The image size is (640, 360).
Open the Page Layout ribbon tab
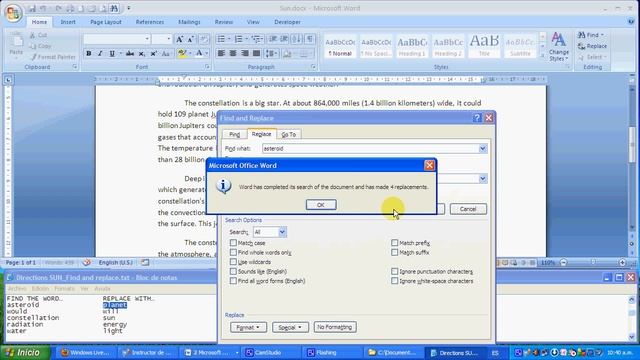[x=106, y=22]
